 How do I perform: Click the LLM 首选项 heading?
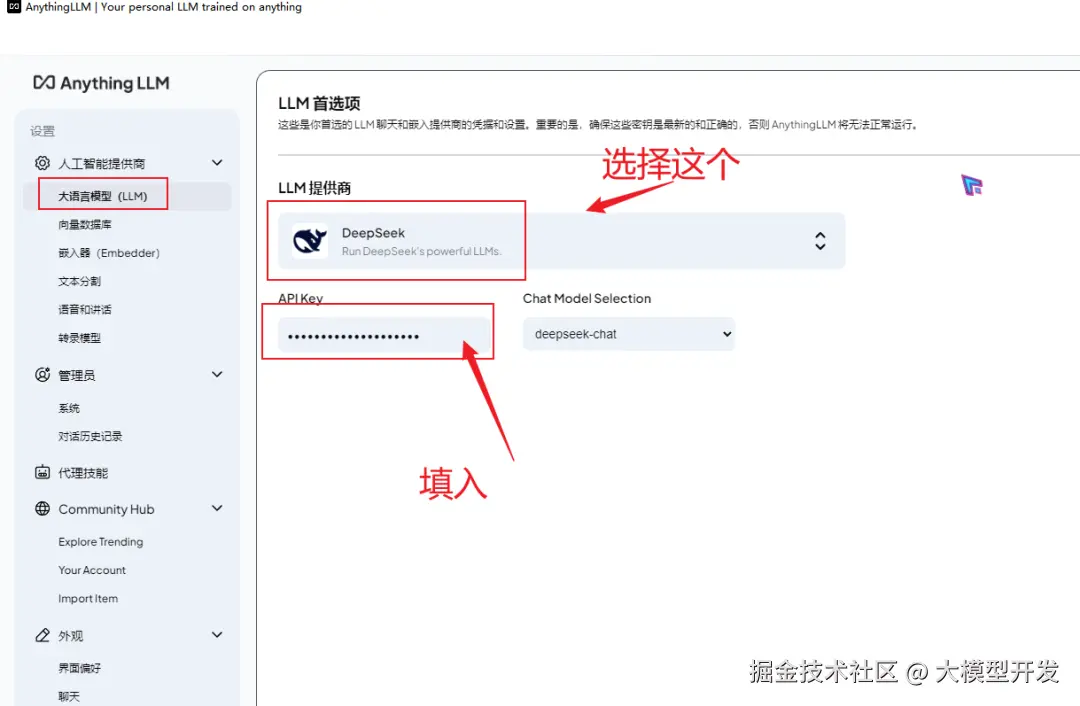(319, 103)
